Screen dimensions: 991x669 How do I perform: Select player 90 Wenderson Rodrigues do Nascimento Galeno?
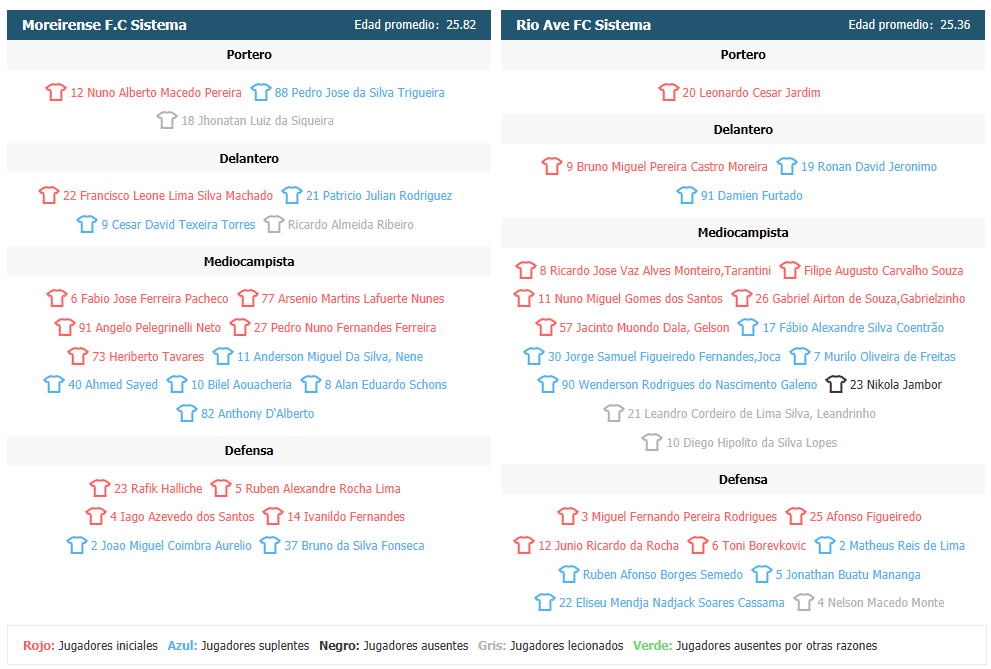click(x=690, y=384)
